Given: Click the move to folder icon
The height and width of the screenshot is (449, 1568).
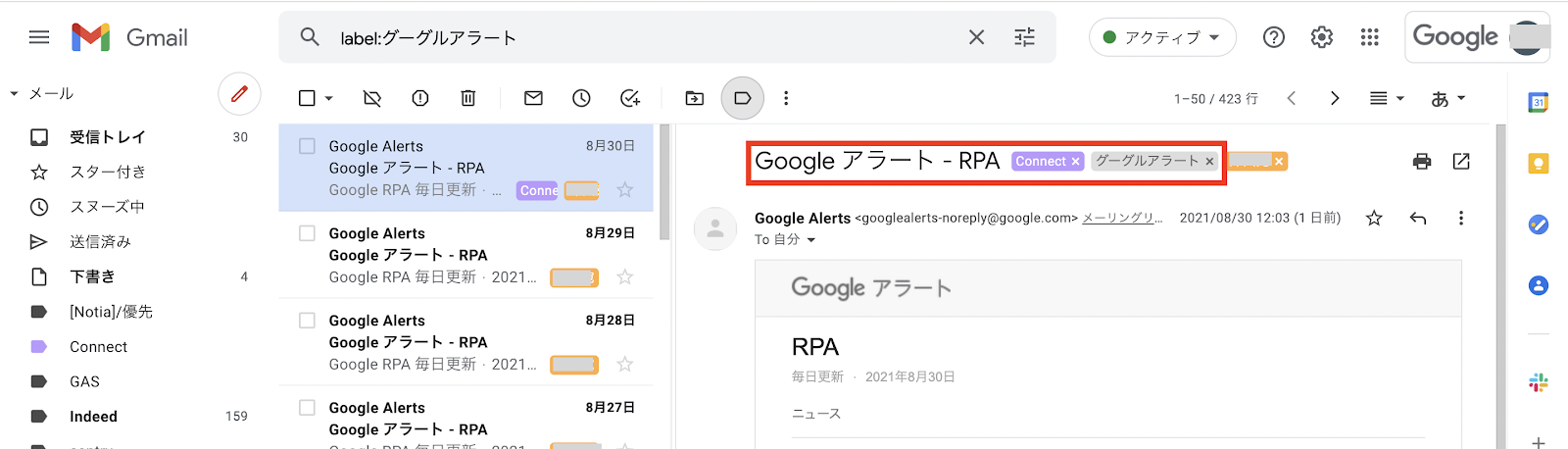Looking at the screenshot, I should (x=695, y=98).
